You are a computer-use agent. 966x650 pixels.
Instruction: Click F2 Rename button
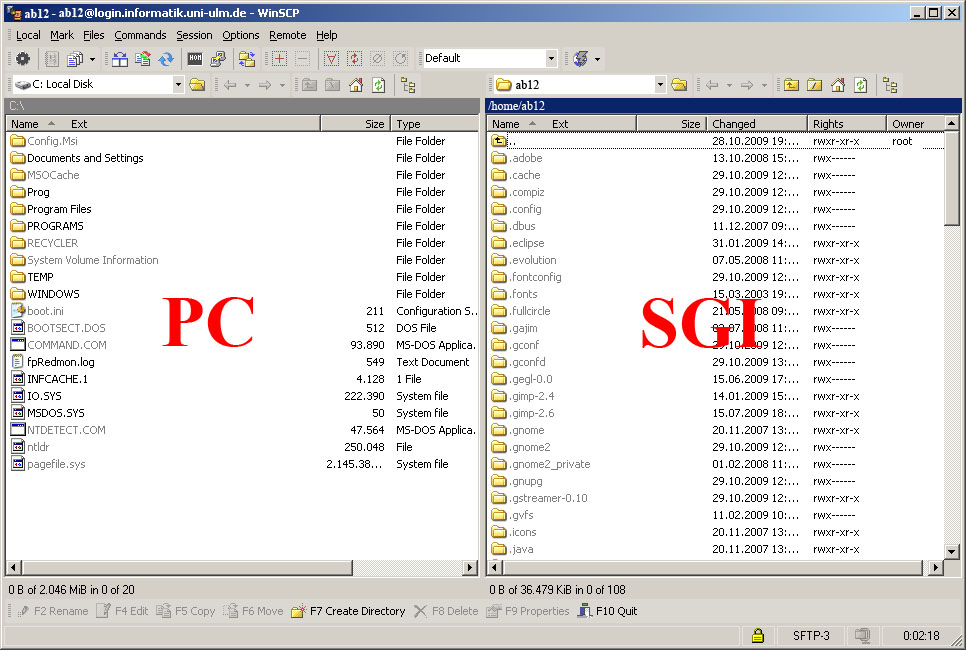(x=52, y=611)
